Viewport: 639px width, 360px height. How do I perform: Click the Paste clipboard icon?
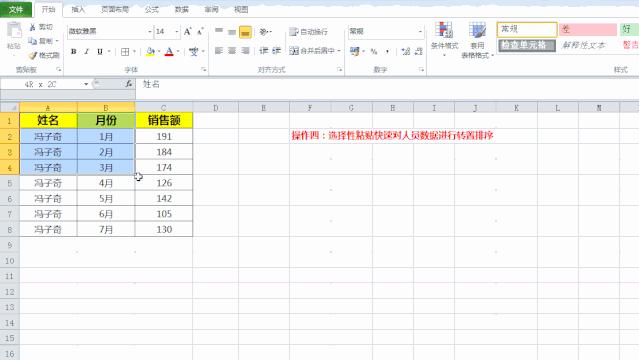pos(14,31)
